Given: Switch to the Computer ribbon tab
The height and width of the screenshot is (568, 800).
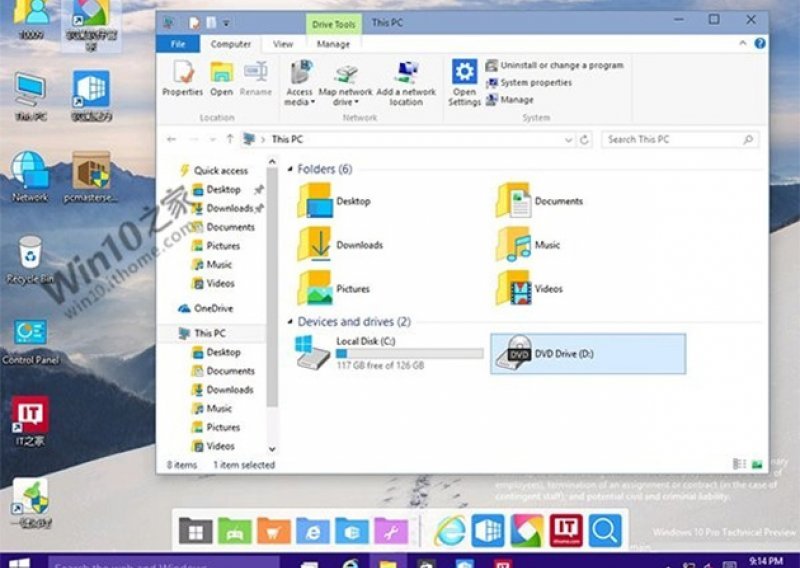Looking at the screenshot, I should click(231, 44).
